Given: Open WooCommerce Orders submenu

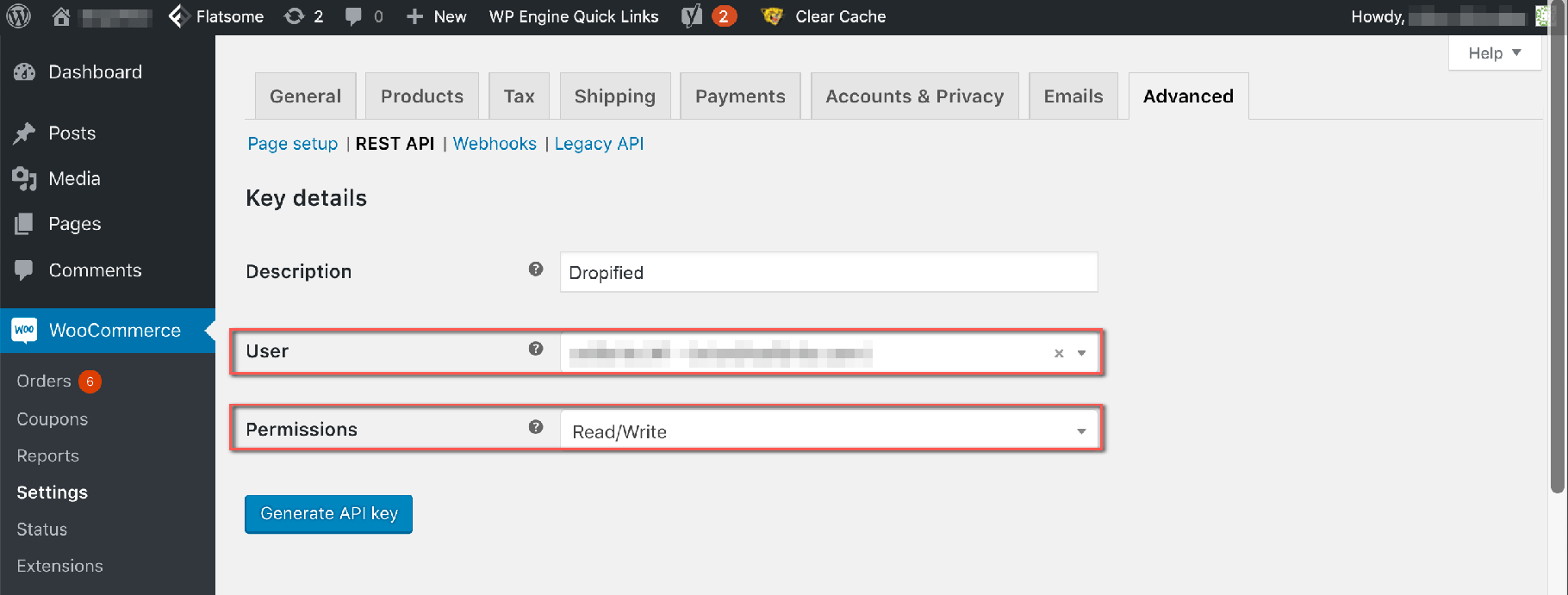Looking at the screenshot, I should point(44,381).
